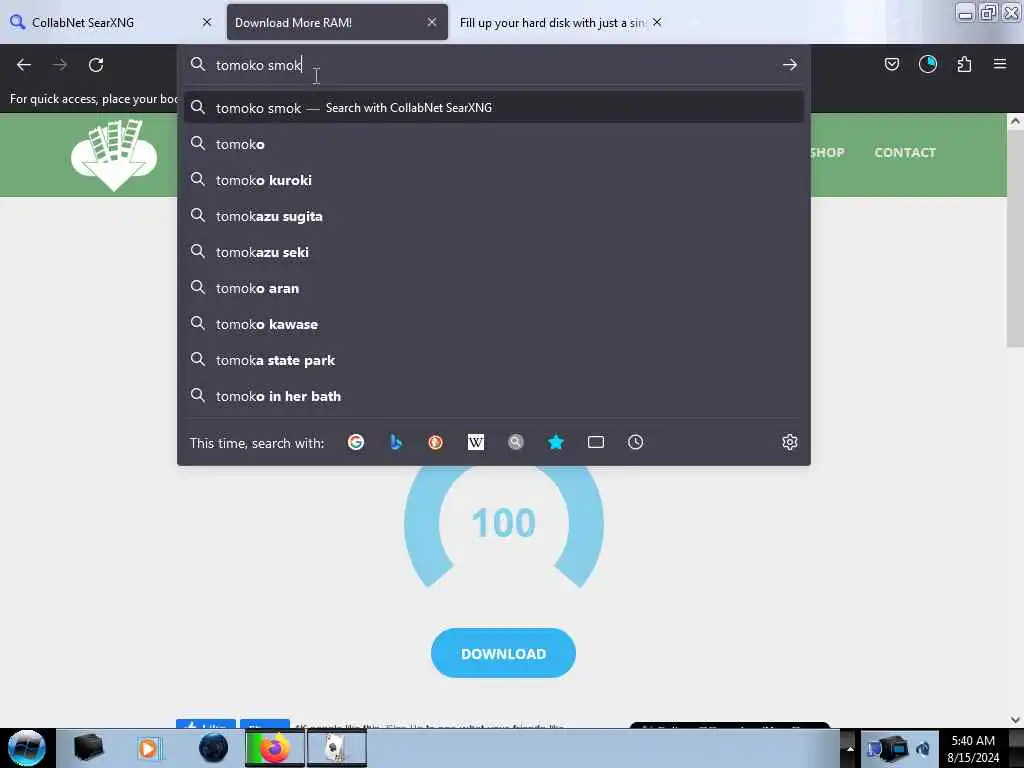The image size is (1024, 768).
Task: Click the forward navigation arrow
Action: click(60, 65)
